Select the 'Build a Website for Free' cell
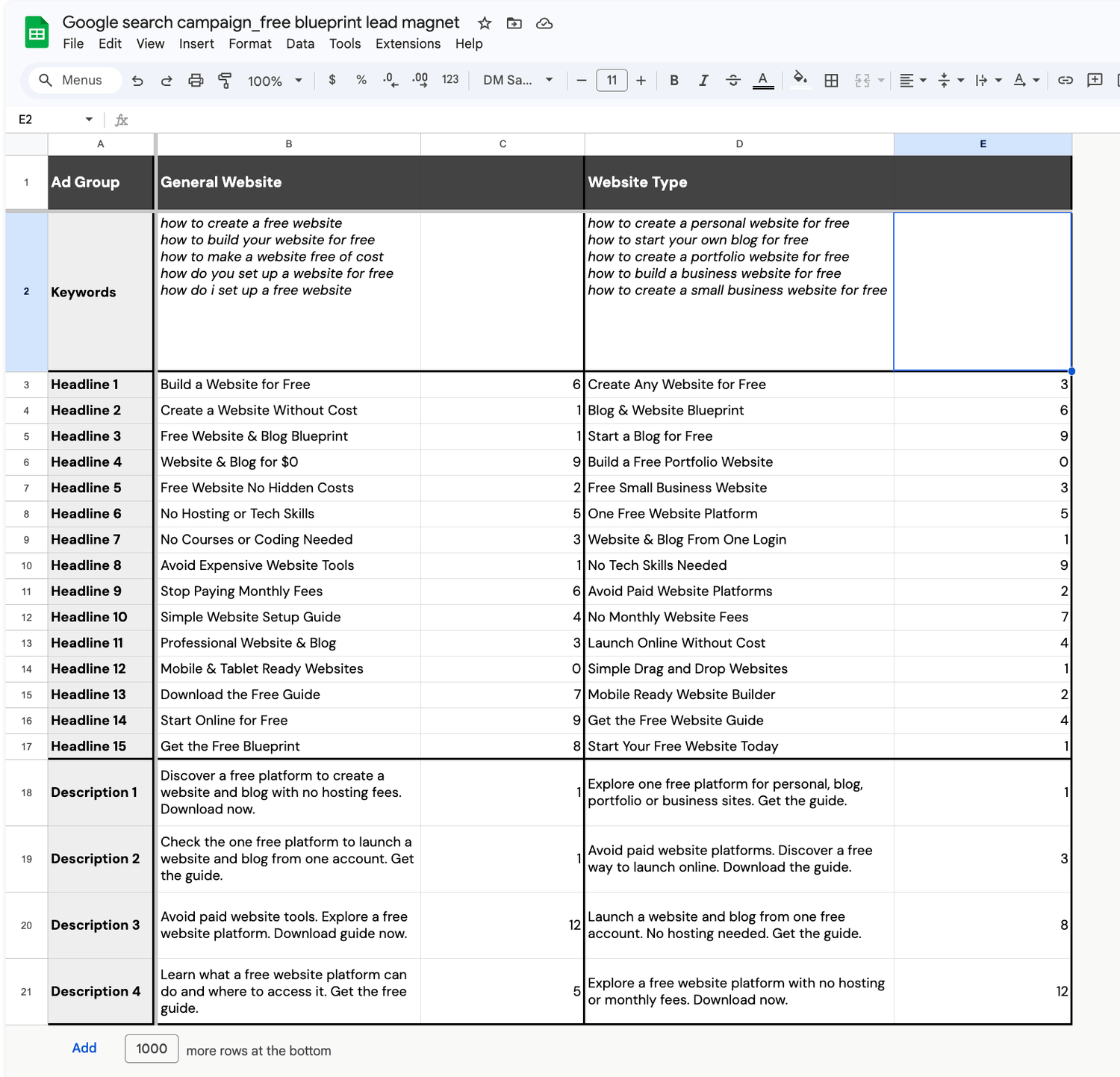This screenshot has height=1077, width=1120. pyautogui.click(x=289, y=385)
